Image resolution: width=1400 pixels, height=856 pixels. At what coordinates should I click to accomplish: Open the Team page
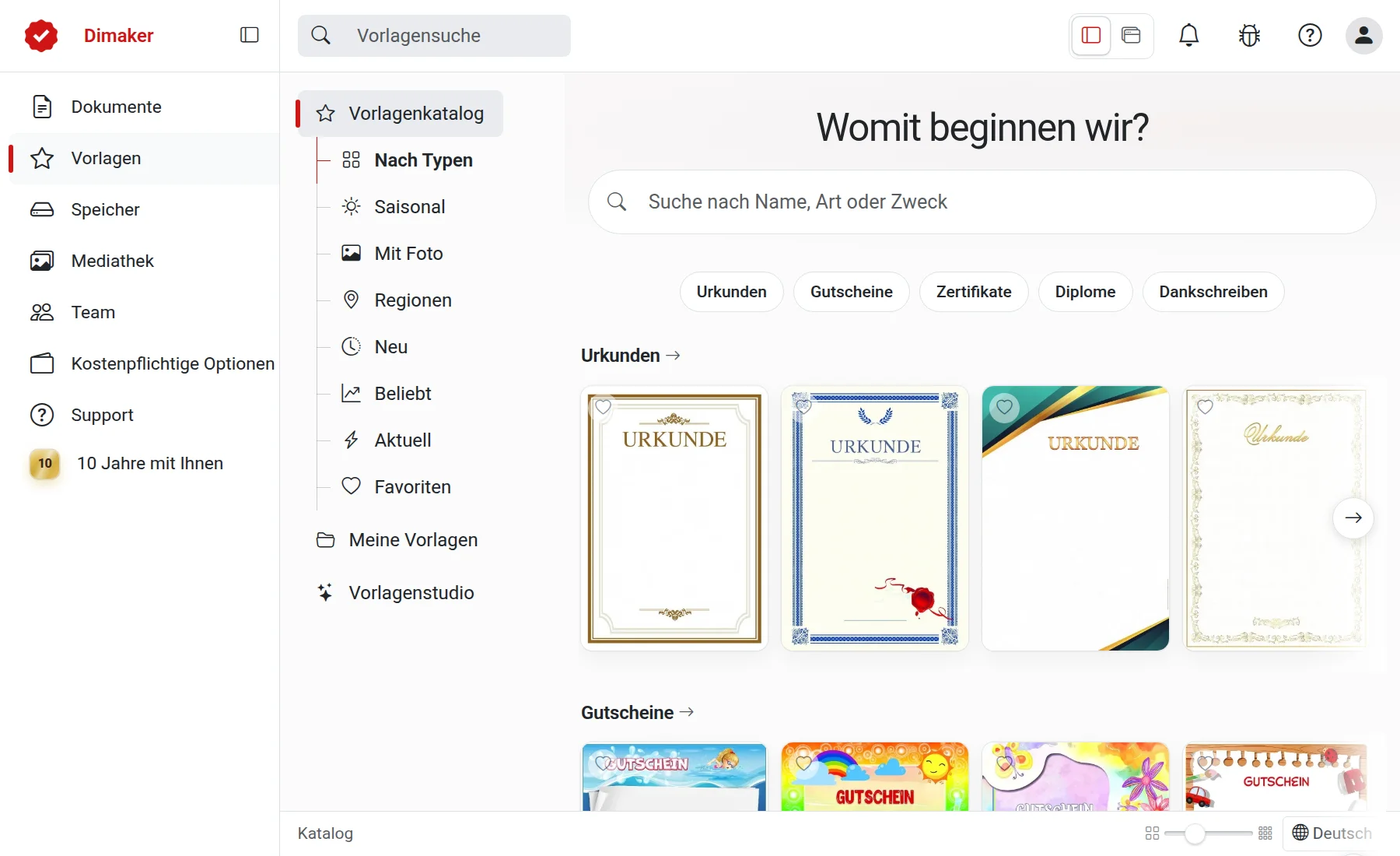(x=144, y=312)
